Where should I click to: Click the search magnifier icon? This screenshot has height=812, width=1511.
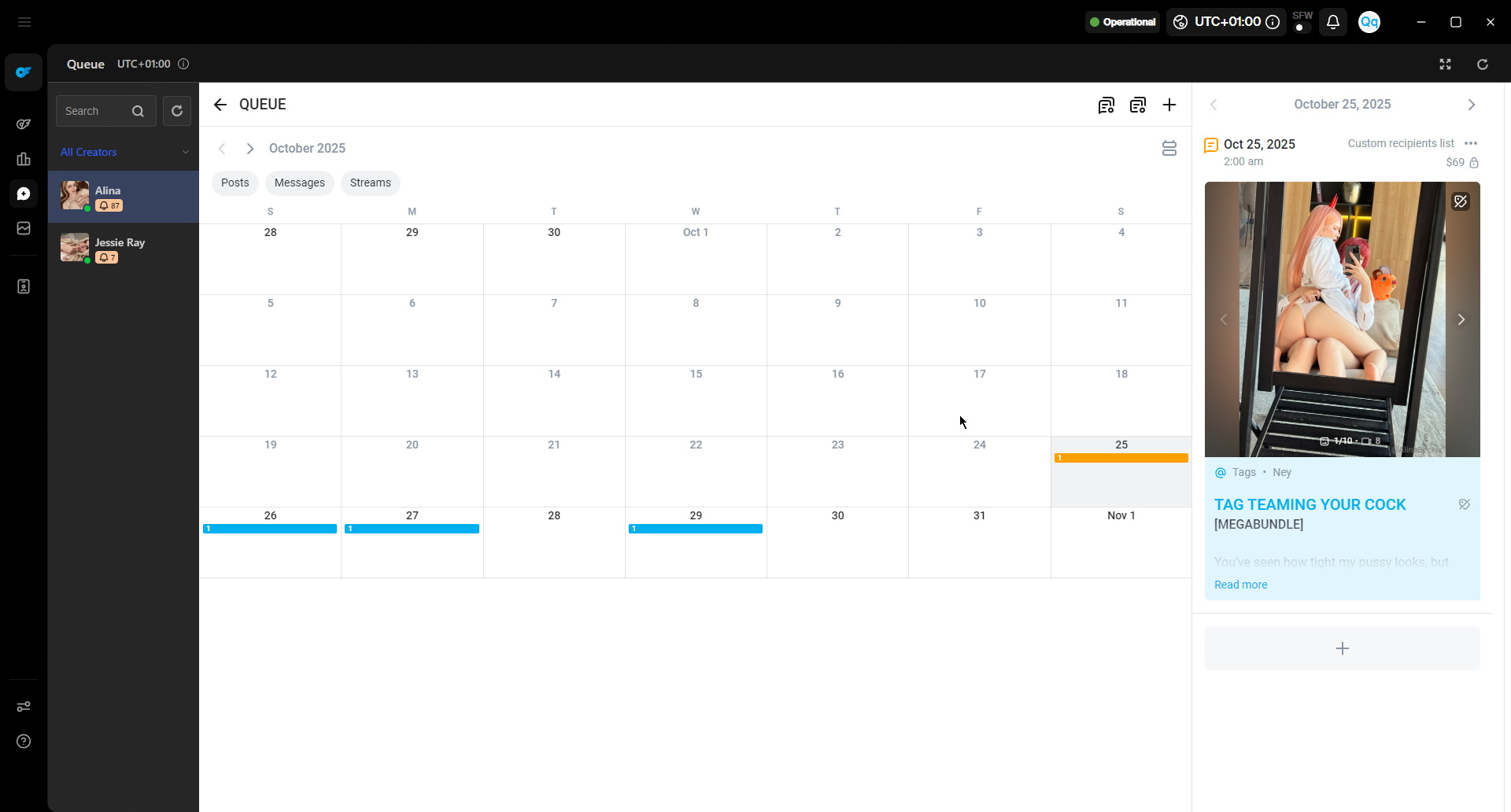138,111
